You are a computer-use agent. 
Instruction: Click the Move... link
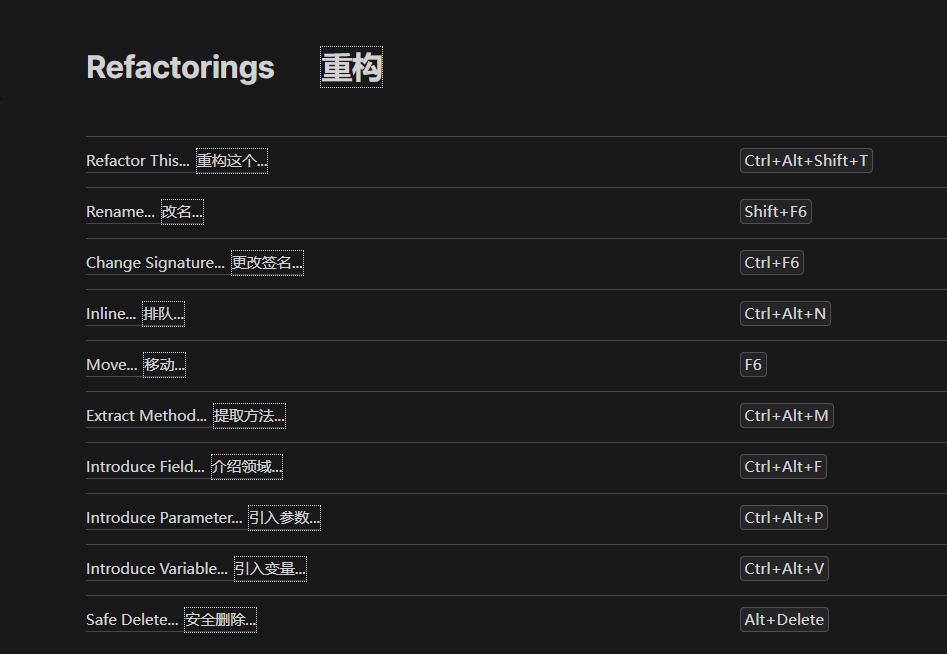111,365
